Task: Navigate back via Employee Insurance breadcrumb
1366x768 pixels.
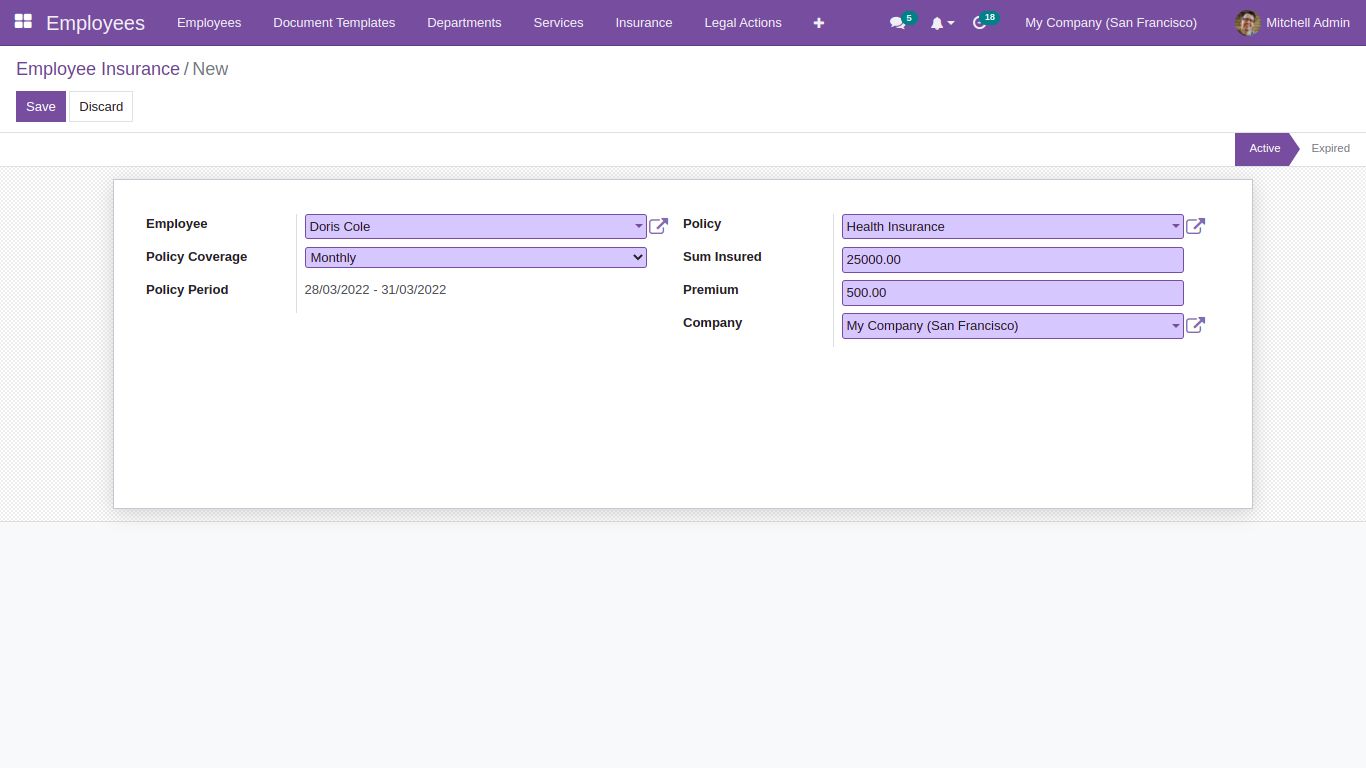Action: pyautogui.click(x=97, y=69)
